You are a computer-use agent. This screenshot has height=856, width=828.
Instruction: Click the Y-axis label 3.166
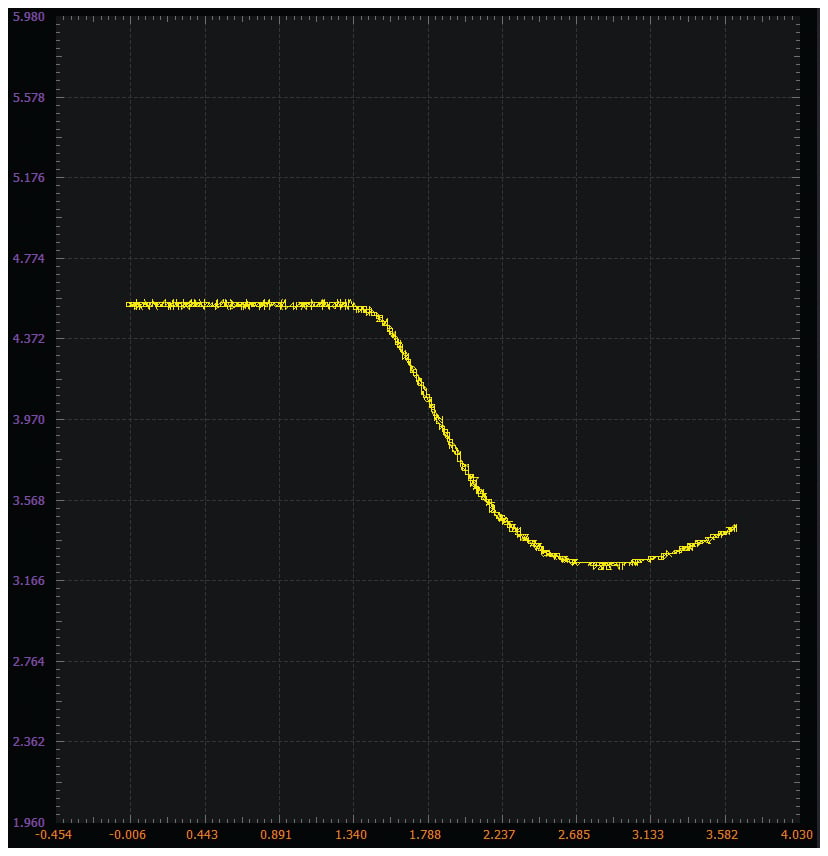29,580
